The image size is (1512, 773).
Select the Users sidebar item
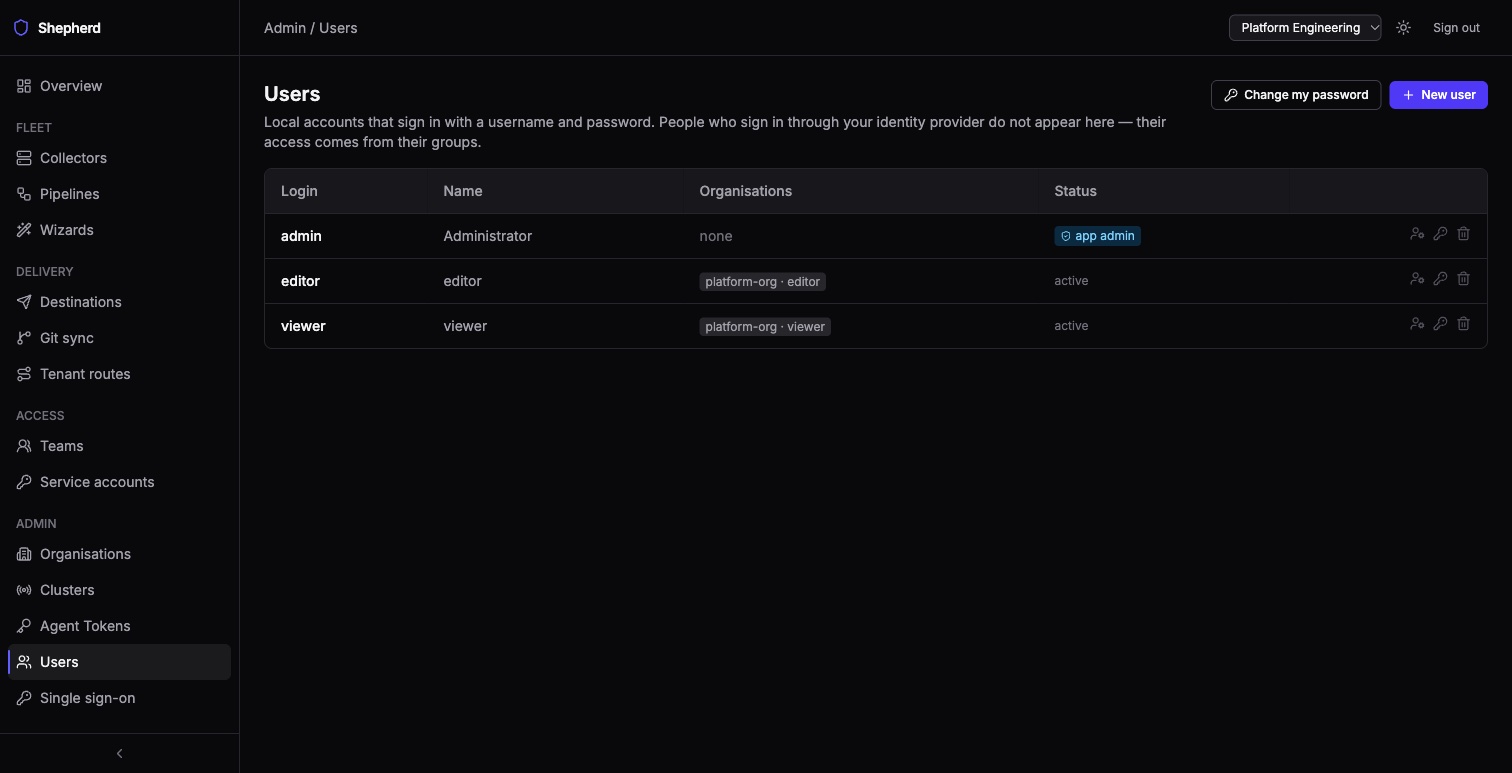pos(119,662)
